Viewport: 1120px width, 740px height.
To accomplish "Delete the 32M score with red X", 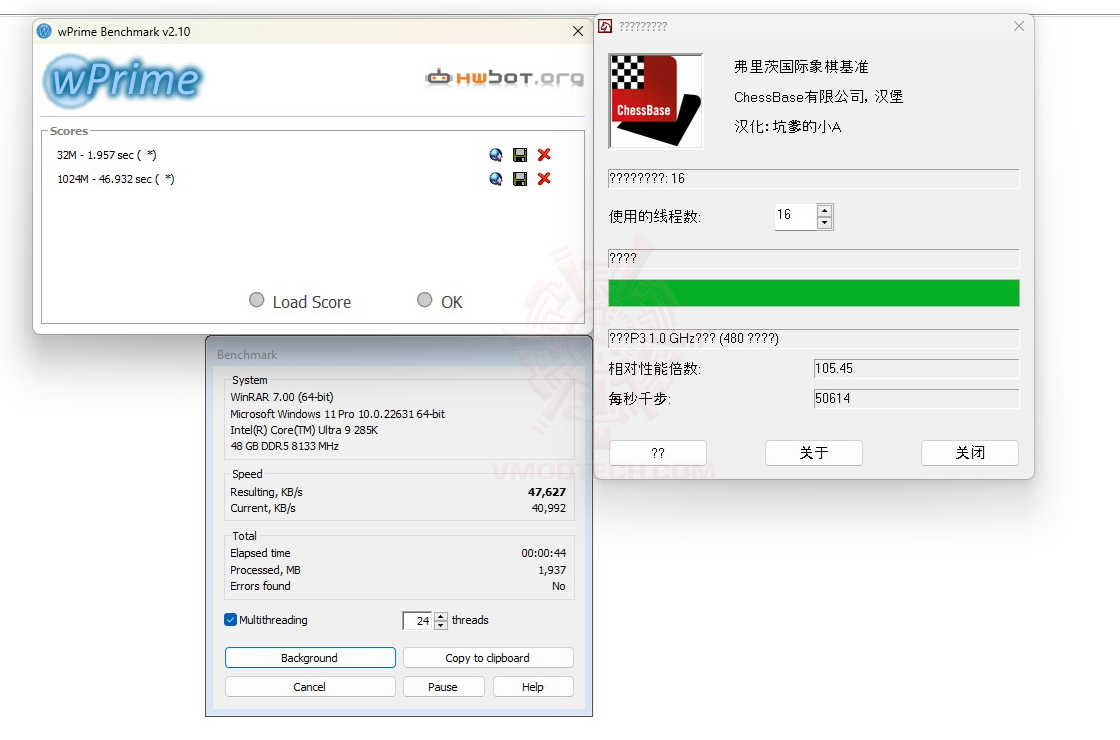I will click(x=544, y=154).
